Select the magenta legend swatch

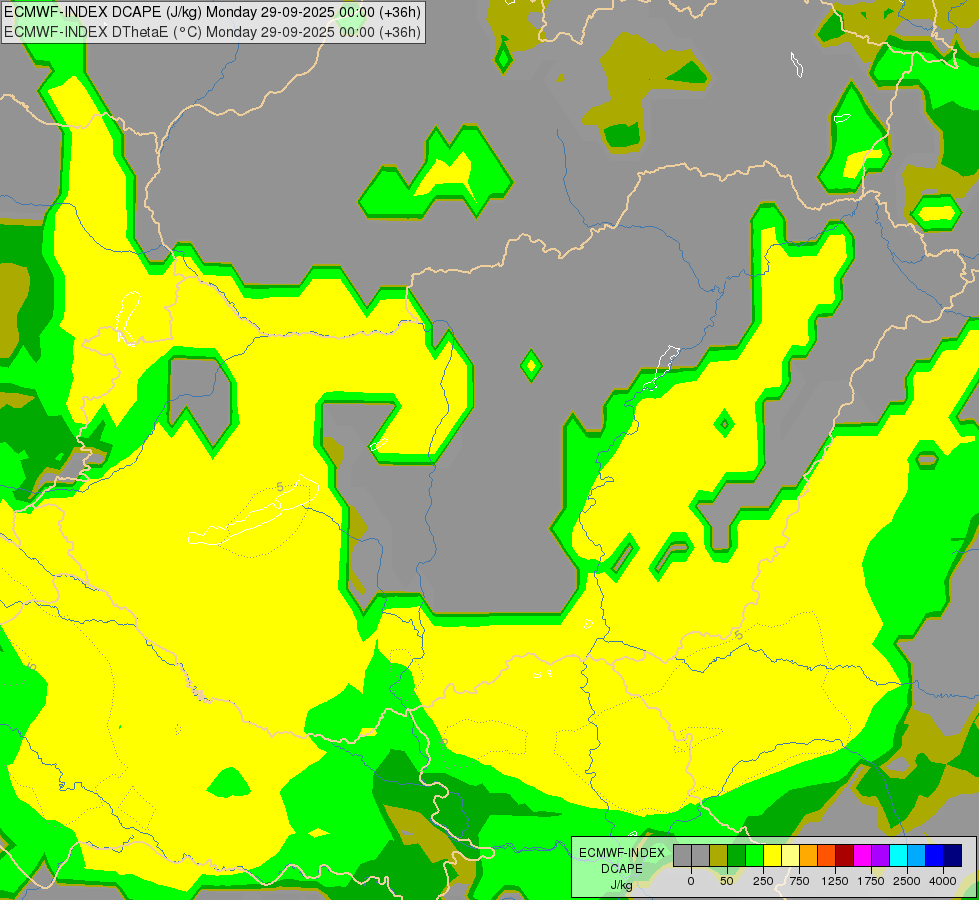coord(862,855)
